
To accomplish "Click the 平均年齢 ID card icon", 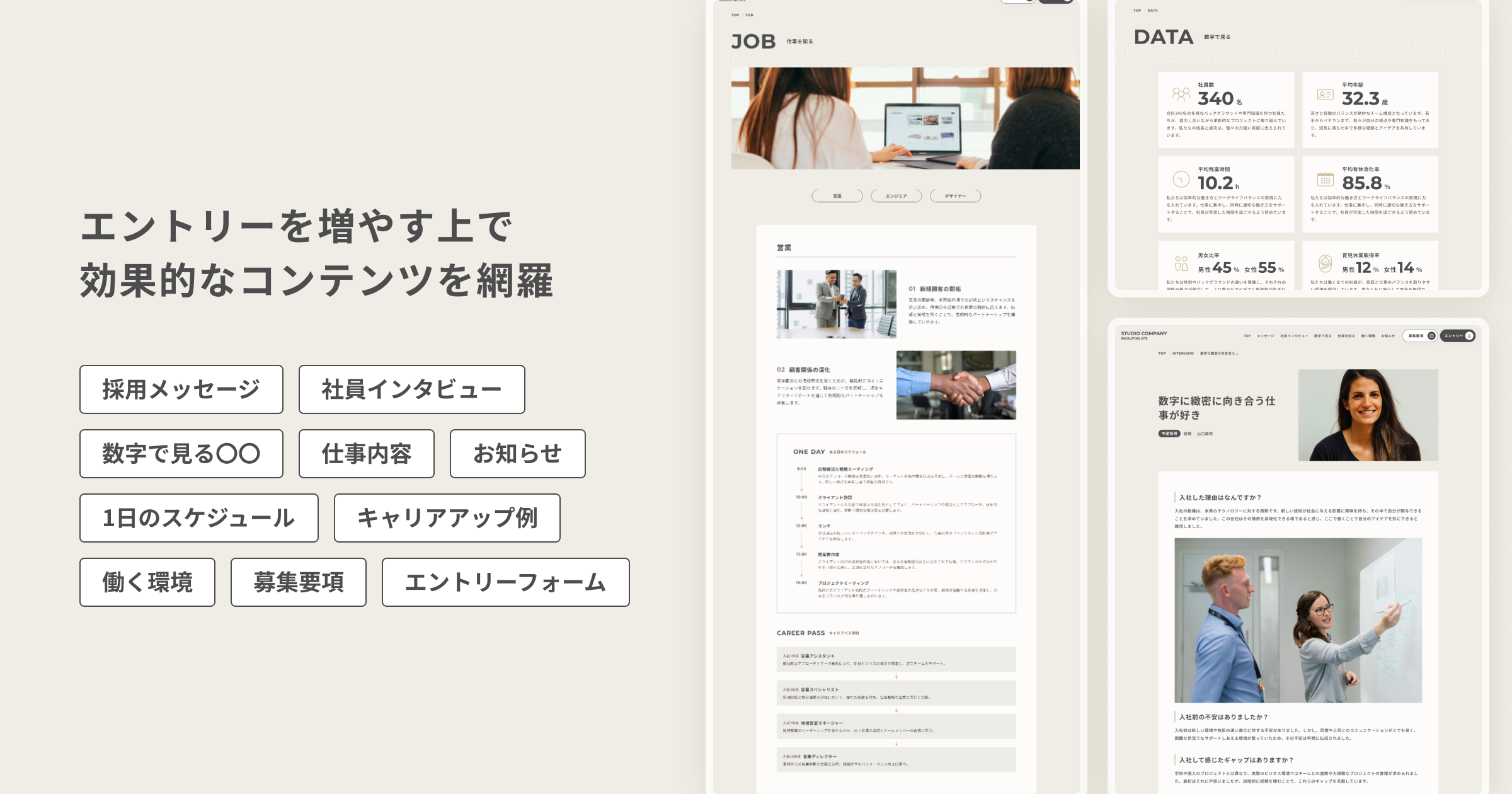I will [1325, 95].
